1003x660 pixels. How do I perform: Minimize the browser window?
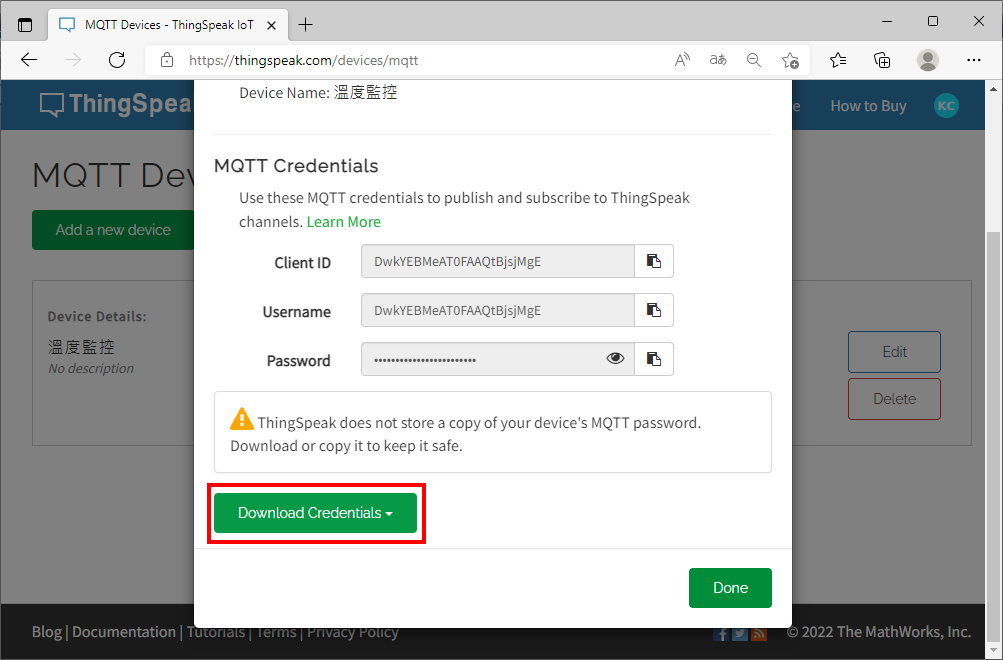pos(887,21)
